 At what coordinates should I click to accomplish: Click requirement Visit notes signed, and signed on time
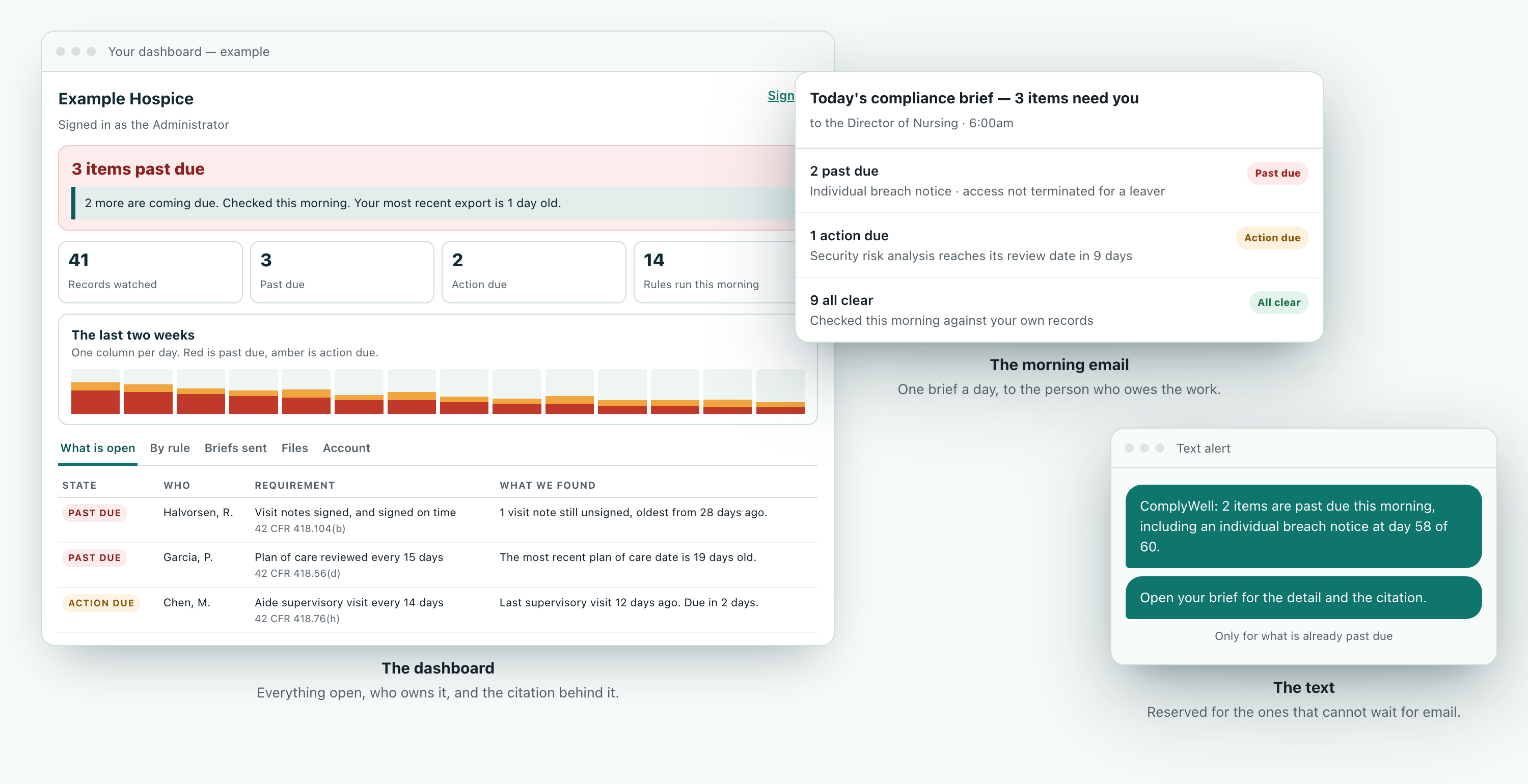tap(356, 512)
